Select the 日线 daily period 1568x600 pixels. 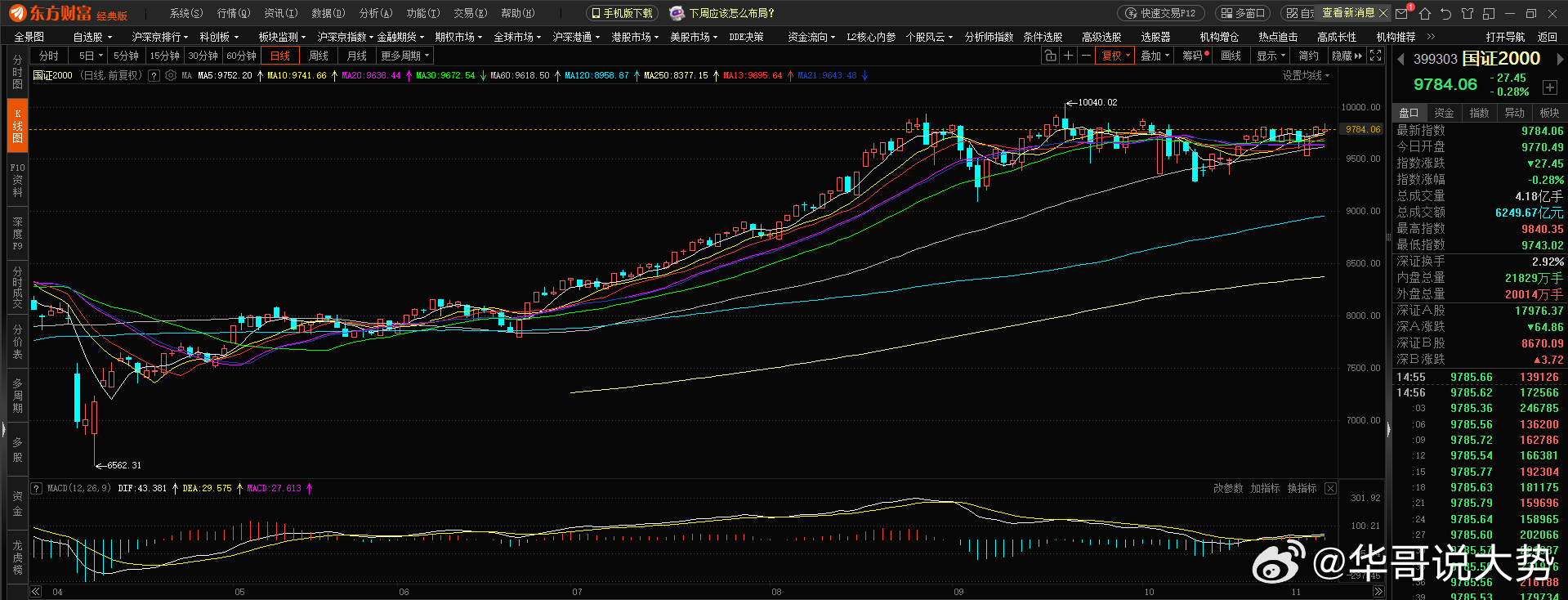click(280, 56)
